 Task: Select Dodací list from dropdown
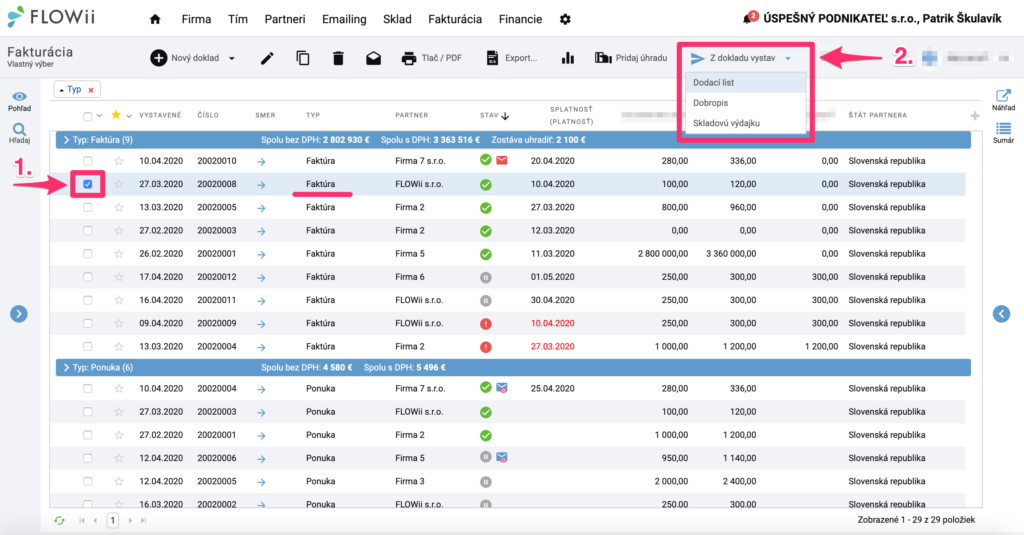tap(745, 82)
